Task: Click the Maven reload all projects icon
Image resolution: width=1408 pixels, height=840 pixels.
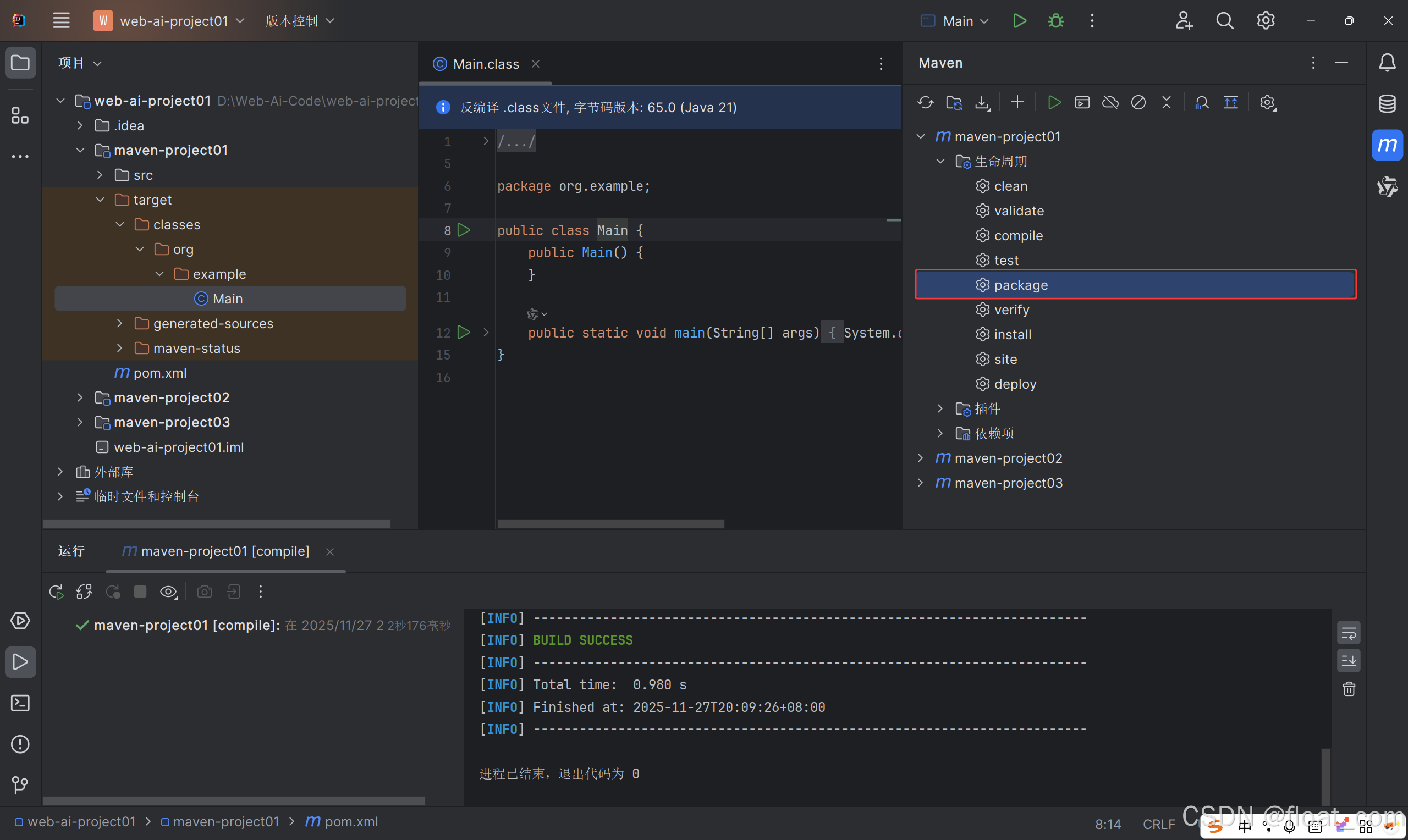Action: coord(925,102)
